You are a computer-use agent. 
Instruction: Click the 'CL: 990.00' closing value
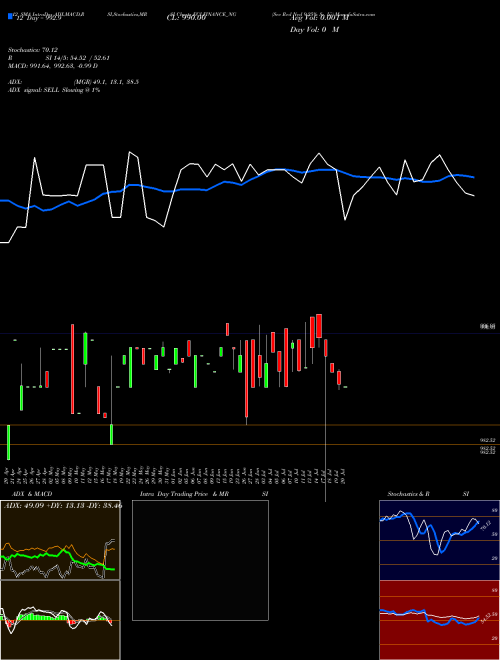point(186,18)
